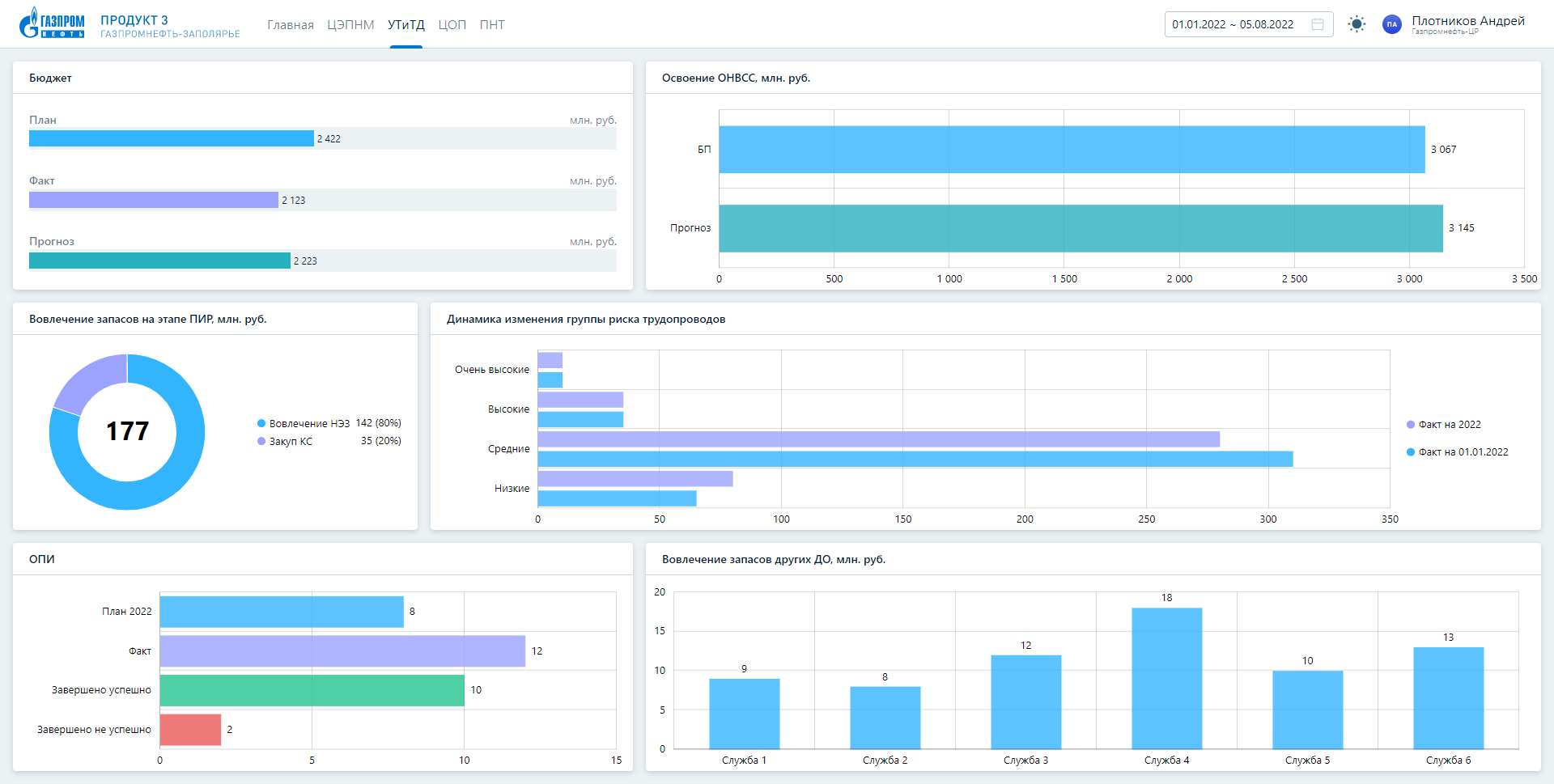1554x784 pixels.
Task: Click the План budget progress bar
Action: (172, 139)
